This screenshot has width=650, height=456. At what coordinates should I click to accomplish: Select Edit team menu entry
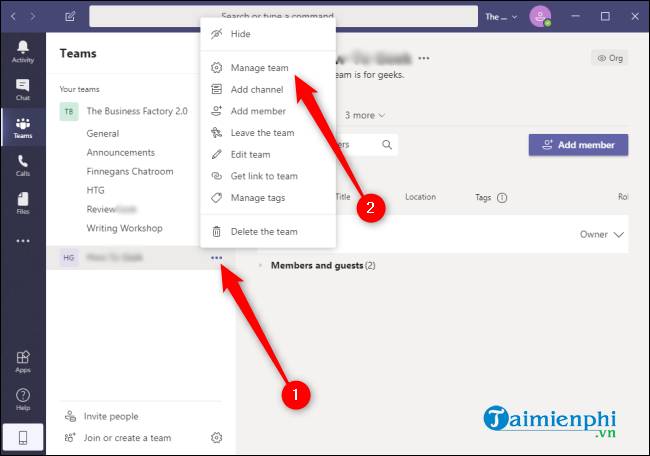click(268, 154)
